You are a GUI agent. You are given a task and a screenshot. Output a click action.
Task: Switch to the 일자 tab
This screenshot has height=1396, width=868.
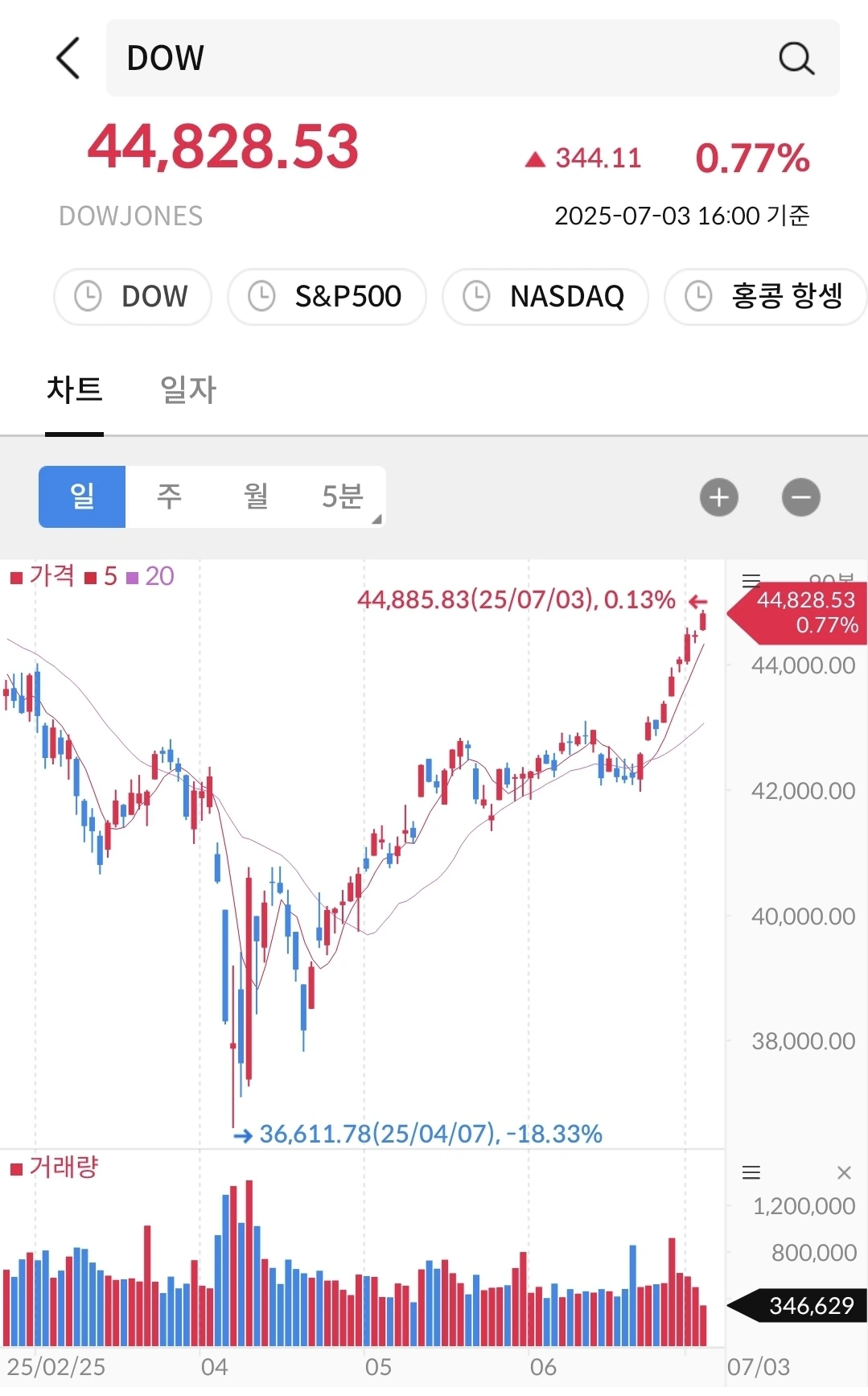pos(188,390)
